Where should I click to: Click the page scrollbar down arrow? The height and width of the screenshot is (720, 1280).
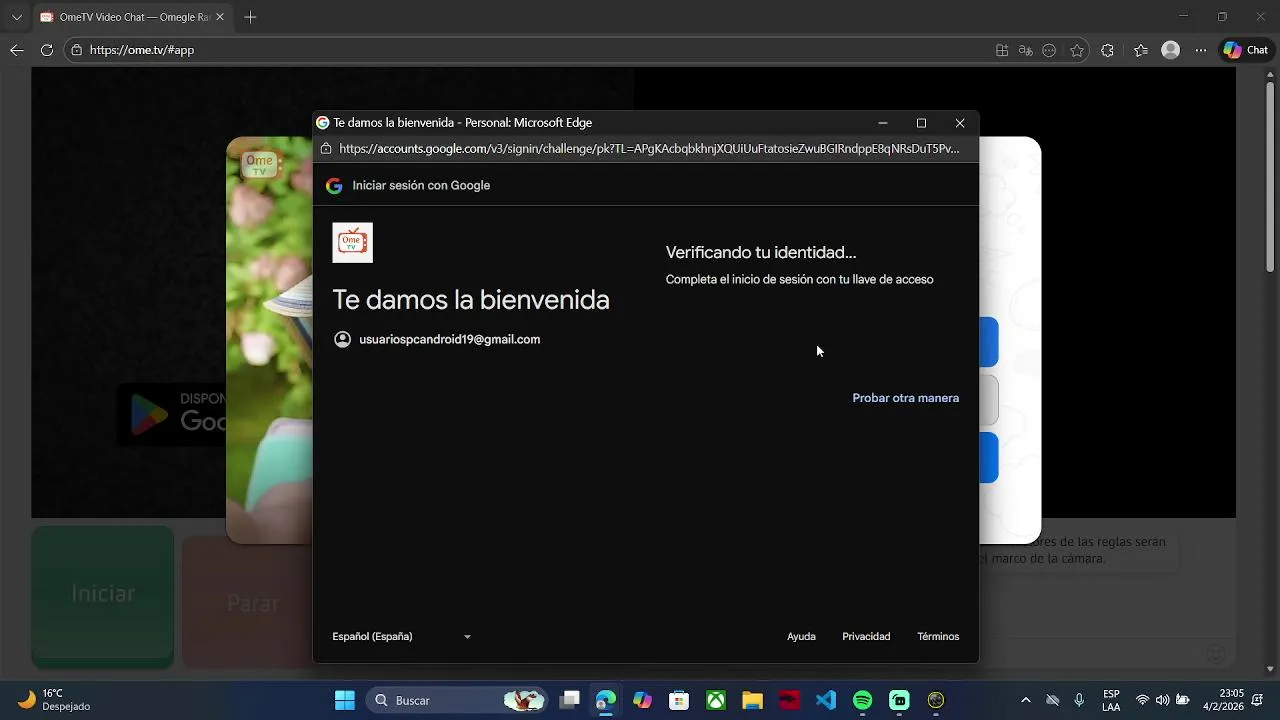1270,669
